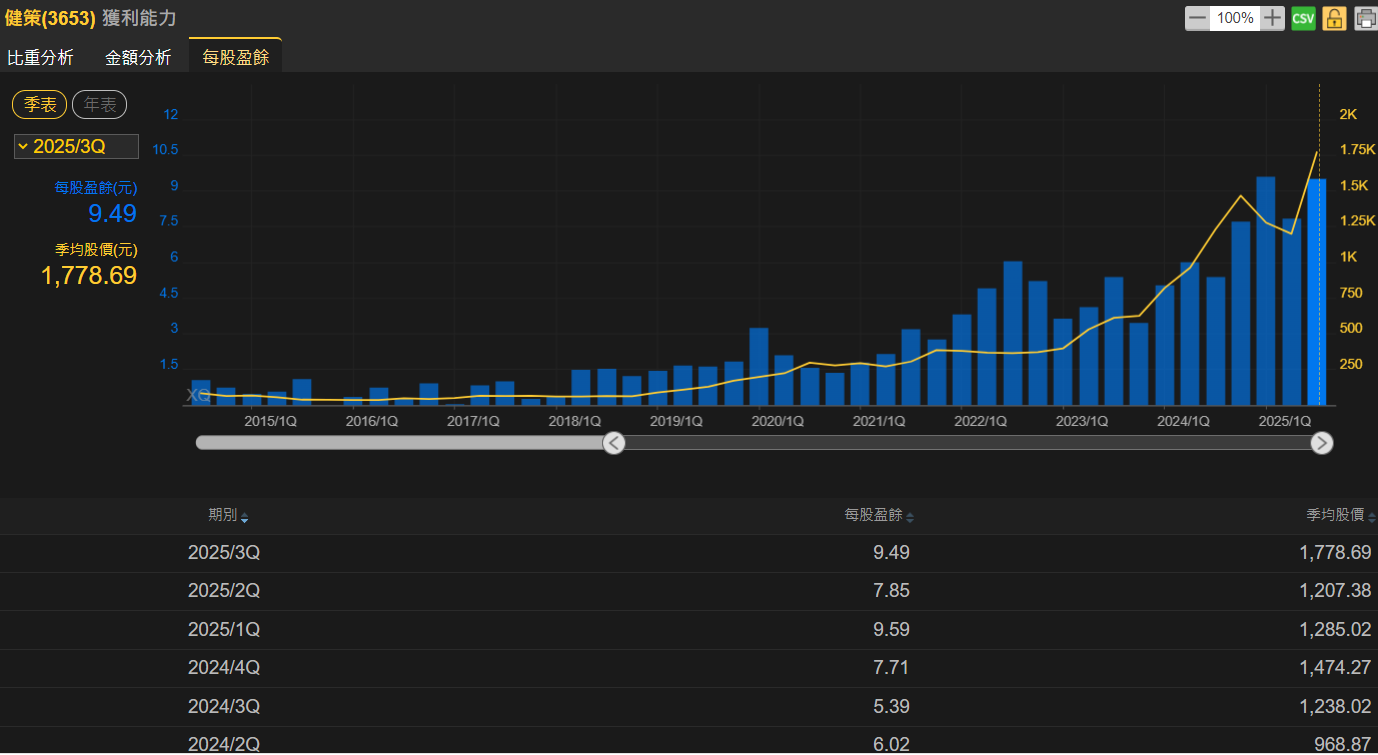Switch to the 年表 yearly toggle
Image resolution: width=1378 pixels, height=755 pixels.
(99, 105)
